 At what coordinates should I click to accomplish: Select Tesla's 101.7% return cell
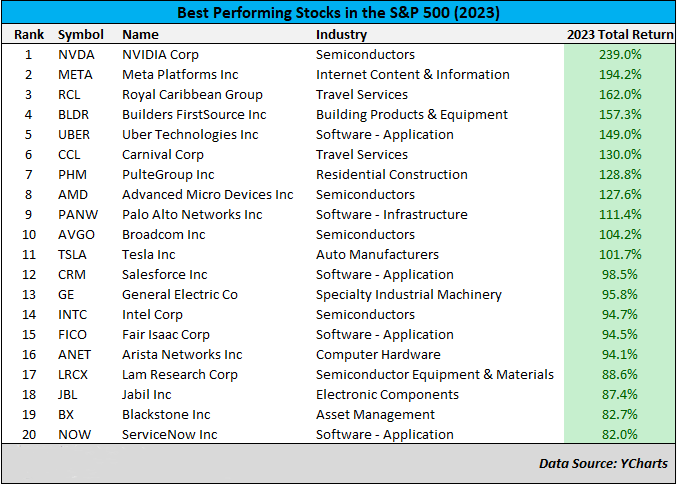[618, 255]
